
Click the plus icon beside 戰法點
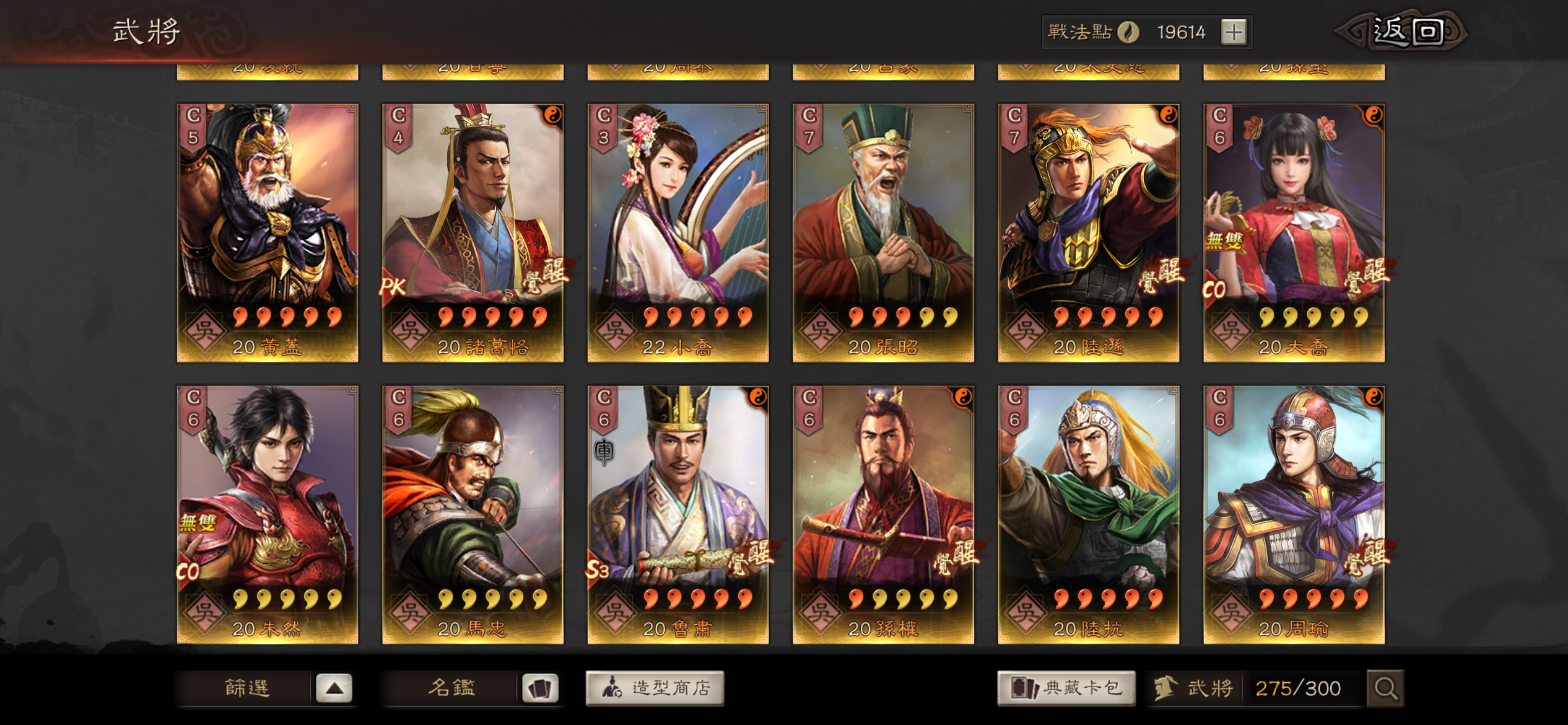(x=1234, y=32)
